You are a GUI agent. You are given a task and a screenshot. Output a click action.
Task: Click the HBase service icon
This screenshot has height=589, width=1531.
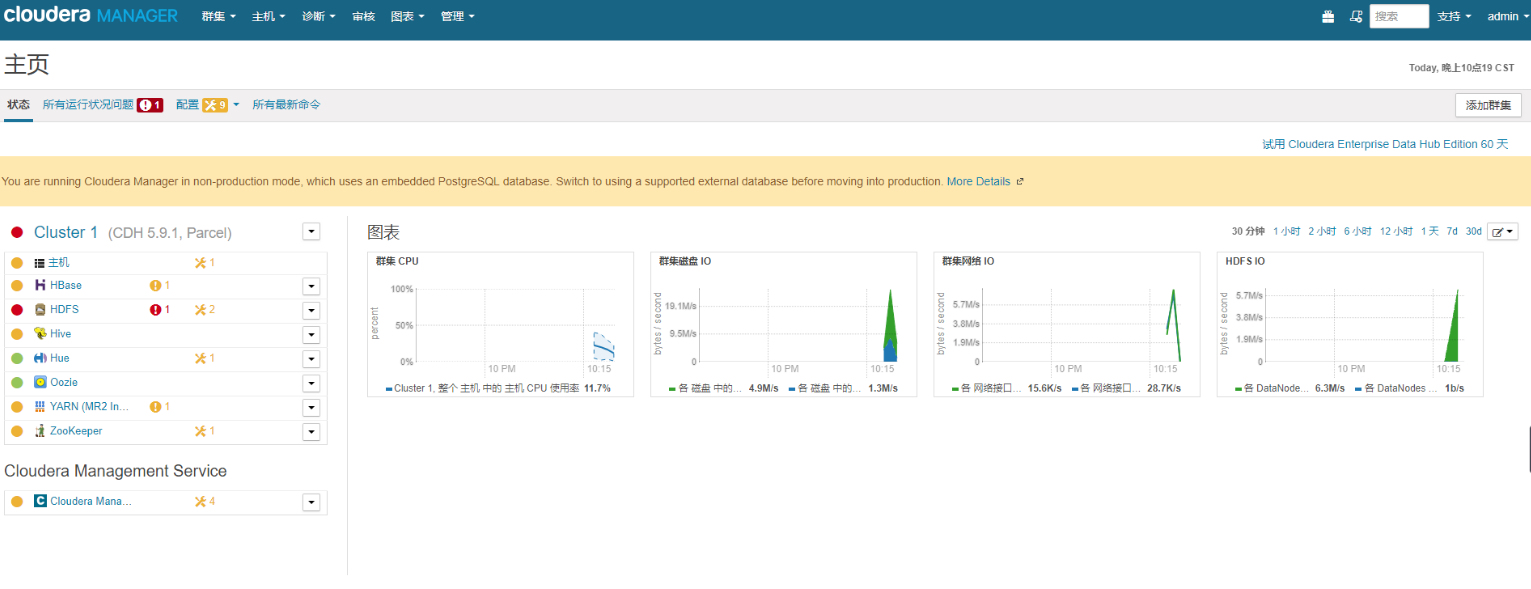coord(40,285)
